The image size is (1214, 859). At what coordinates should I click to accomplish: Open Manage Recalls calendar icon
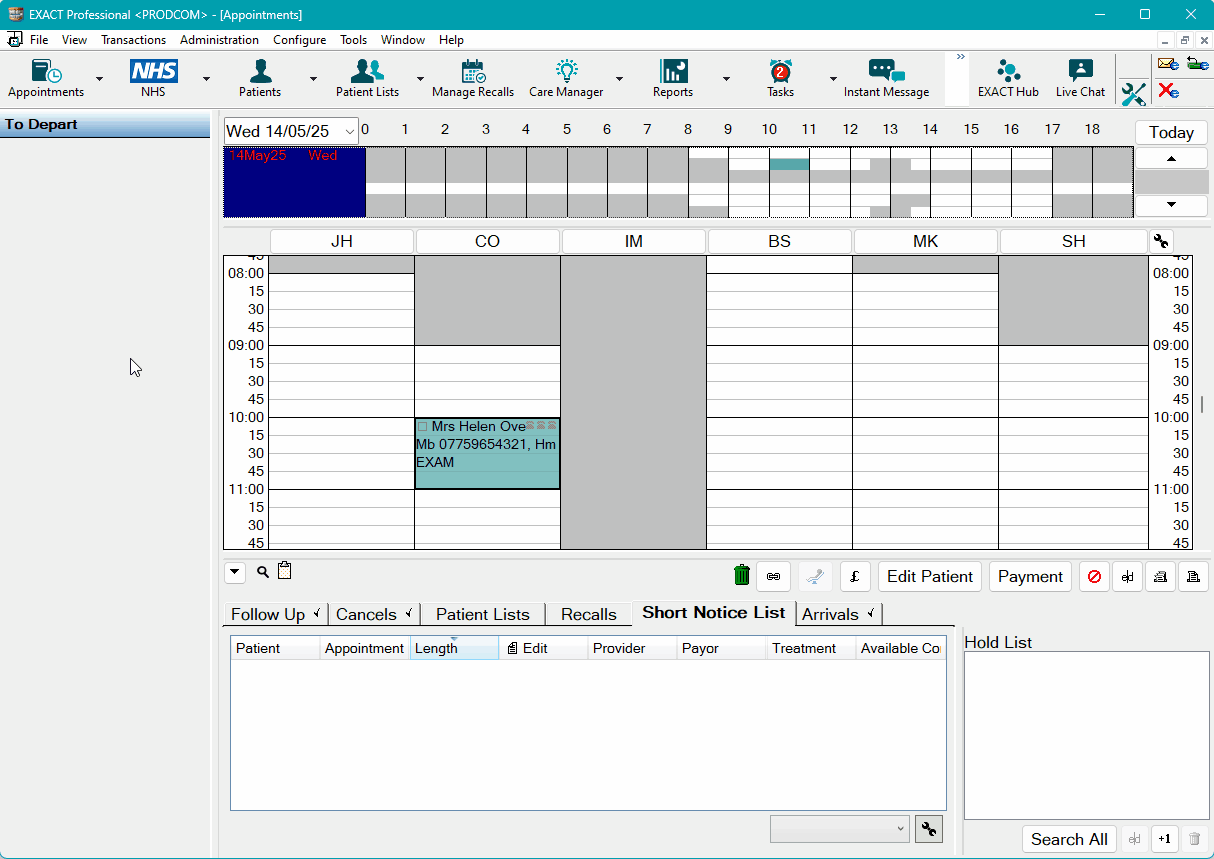tap(473, 78)
